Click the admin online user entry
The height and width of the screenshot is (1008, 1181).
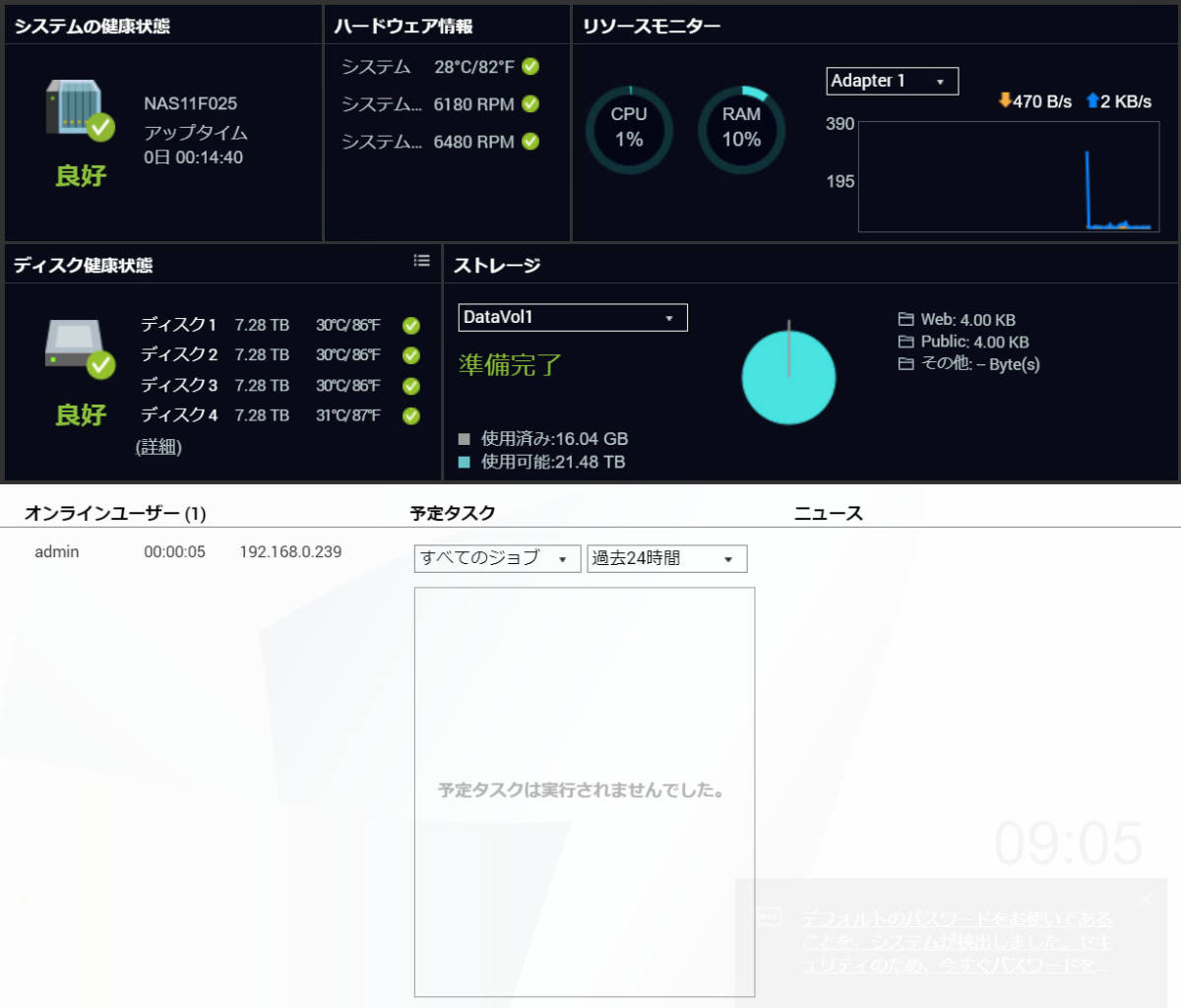click(x=57, y=552)
